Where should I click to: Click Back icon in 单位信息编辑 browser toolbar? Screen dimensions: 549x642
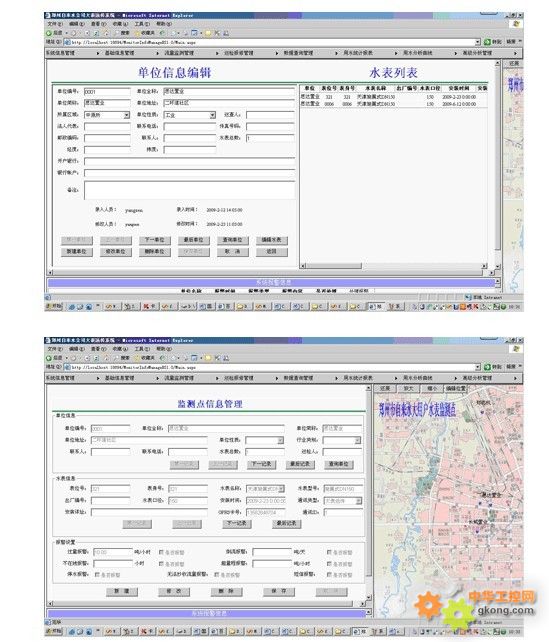(49, 33)
